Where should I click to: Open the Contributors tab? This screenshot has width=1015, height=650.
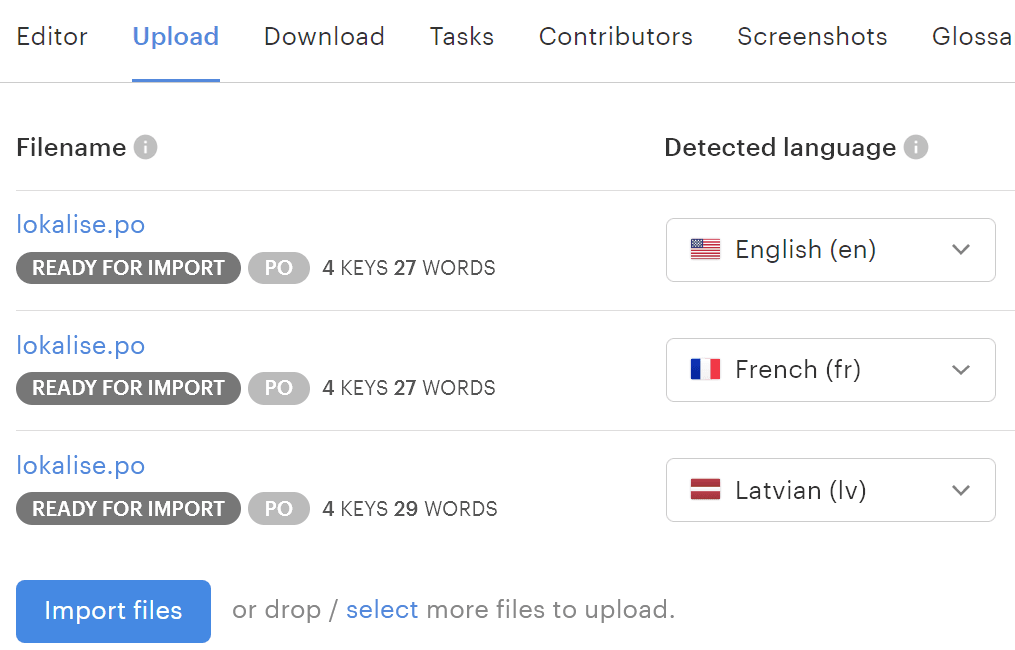pos(616,37)
